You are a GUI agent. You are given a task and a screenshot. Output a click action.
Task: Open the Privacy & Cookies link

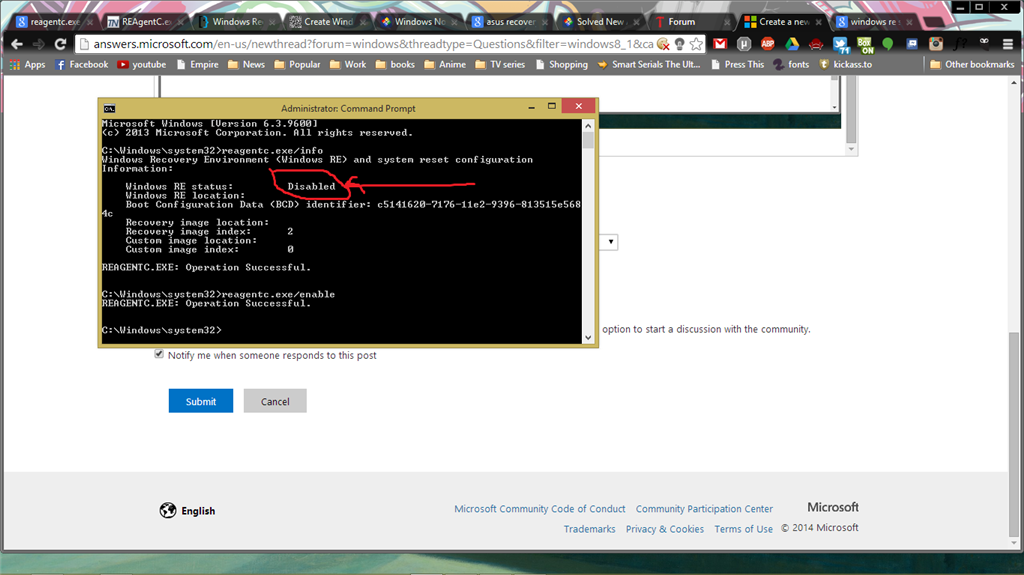pos(665,529)
